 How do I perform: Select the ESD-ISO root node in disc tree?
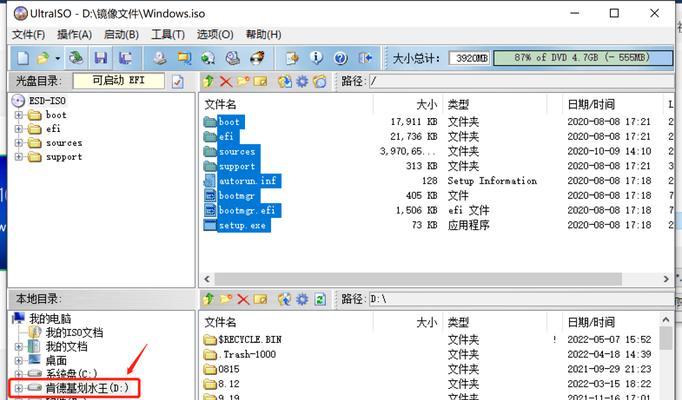click(47, 101)
